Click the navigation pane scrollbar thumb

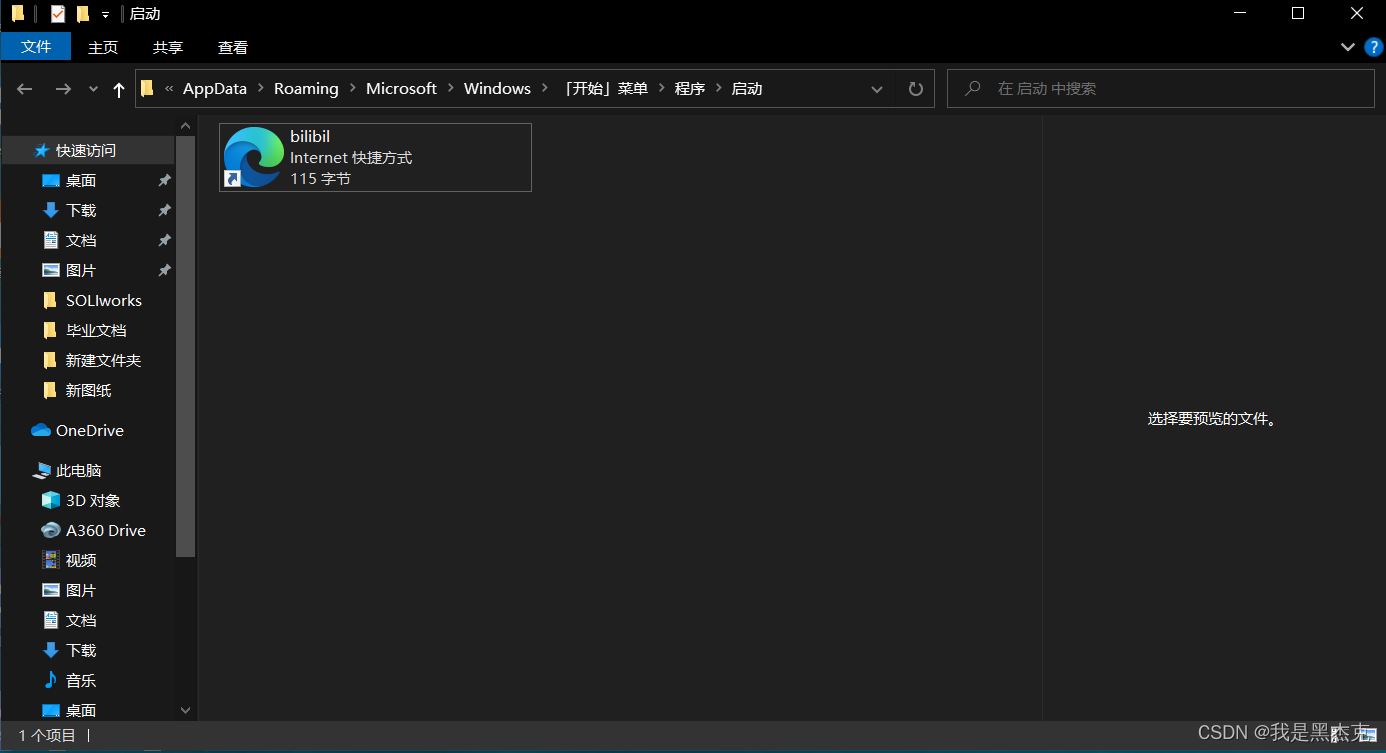pyautogui.click(x=185, y=346)
